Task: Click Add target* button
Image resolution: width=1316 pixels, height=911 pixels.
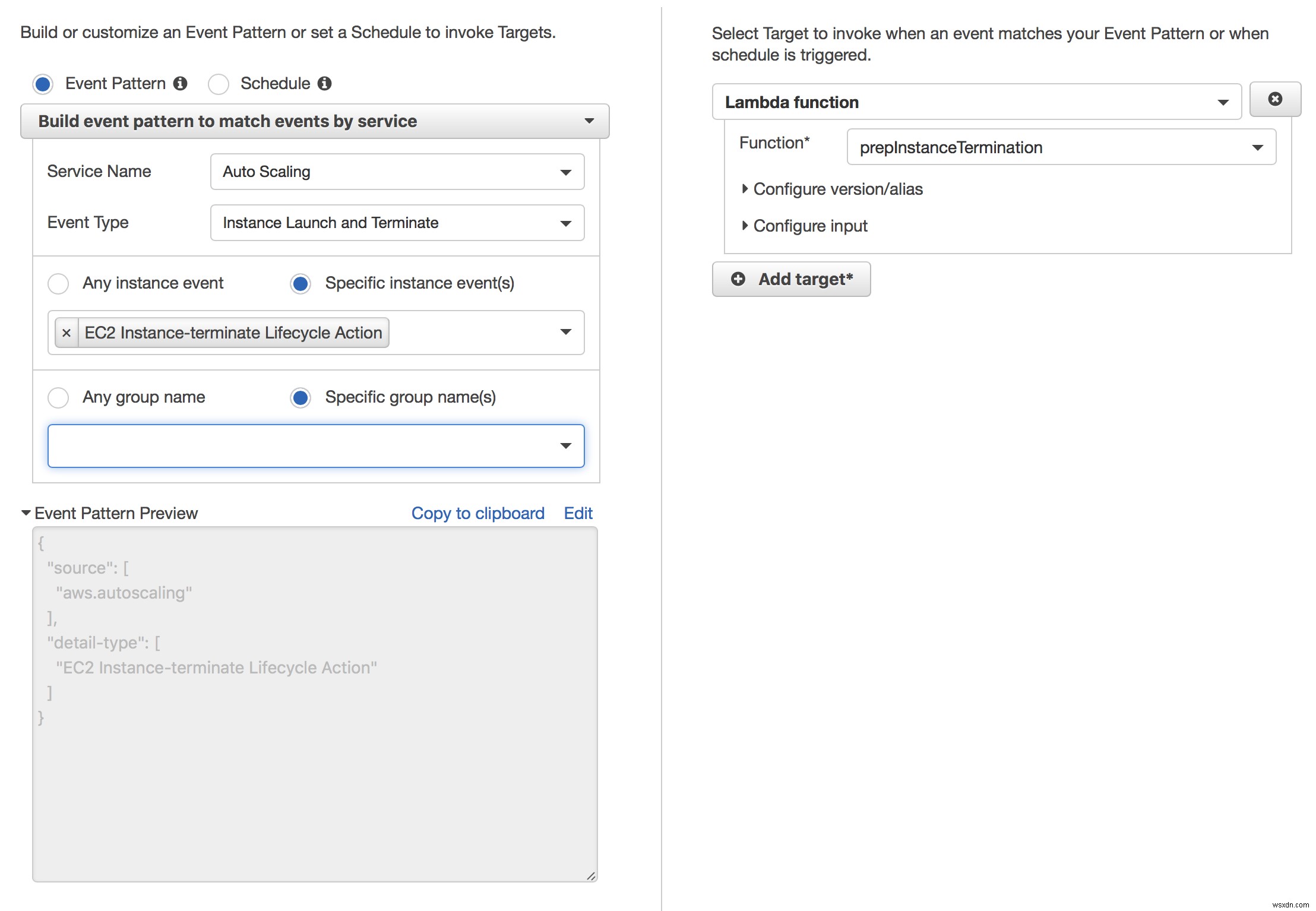Action: (x=791, y=278)
